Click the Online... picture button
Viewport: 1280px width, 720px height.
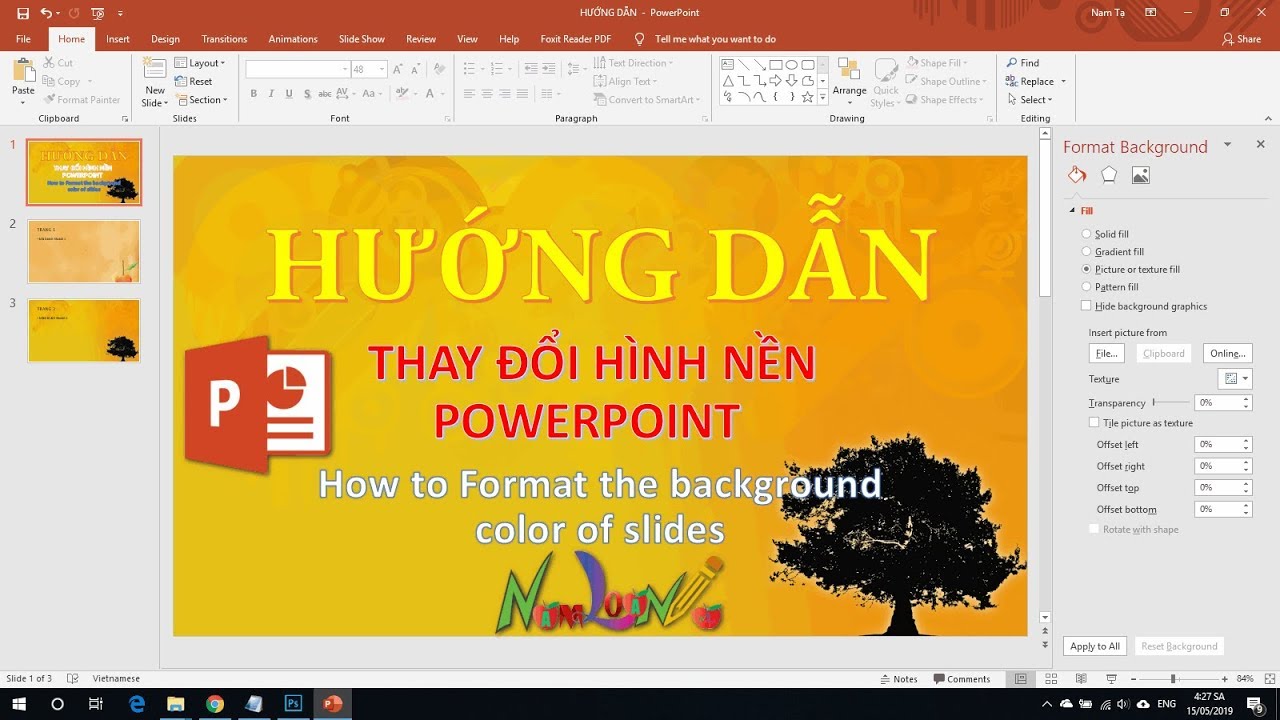tap(1227, 353)
